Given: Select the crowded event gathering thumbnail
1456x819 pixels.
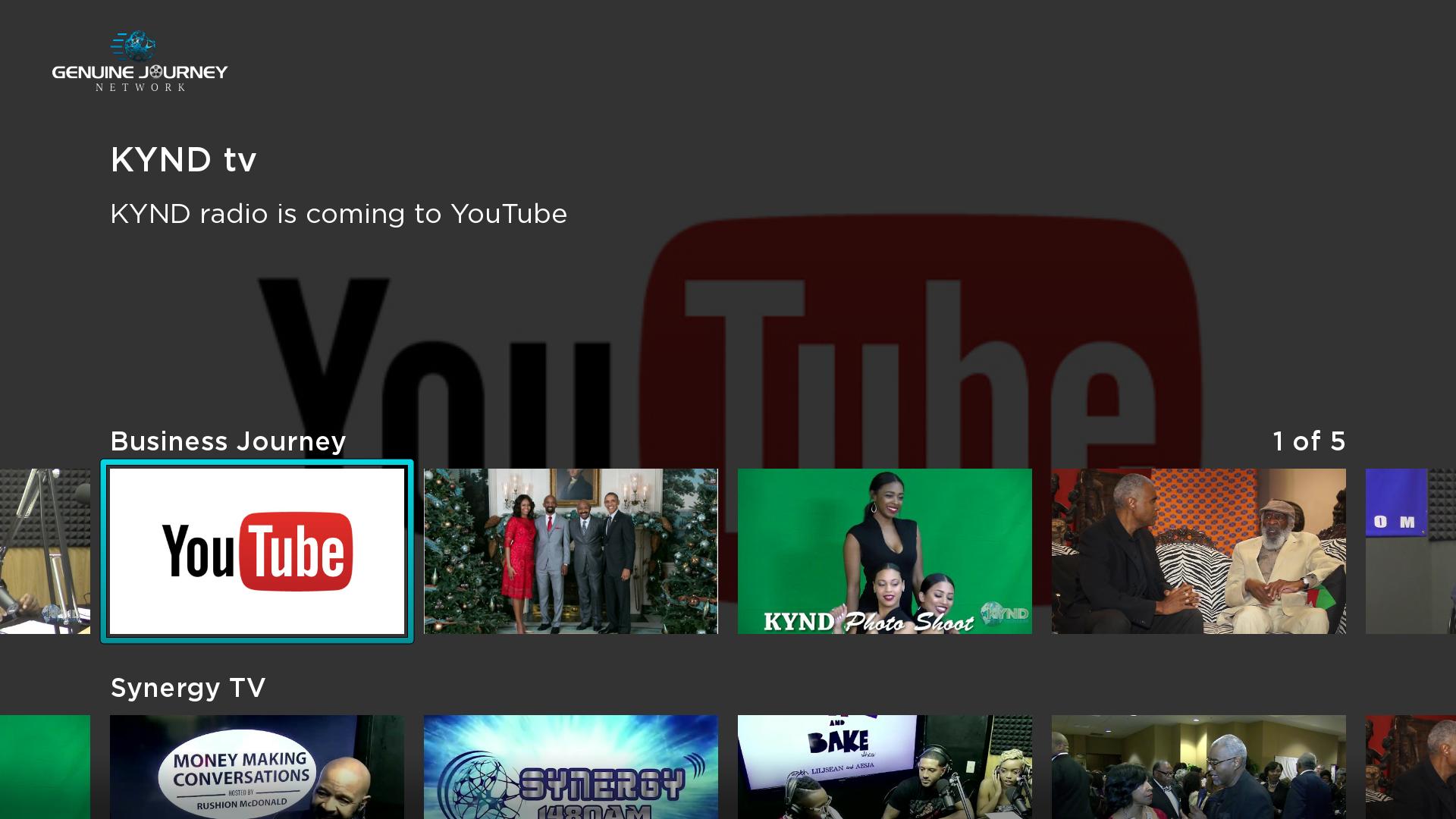Looking at the screenshot, I should coord(1198,766).
